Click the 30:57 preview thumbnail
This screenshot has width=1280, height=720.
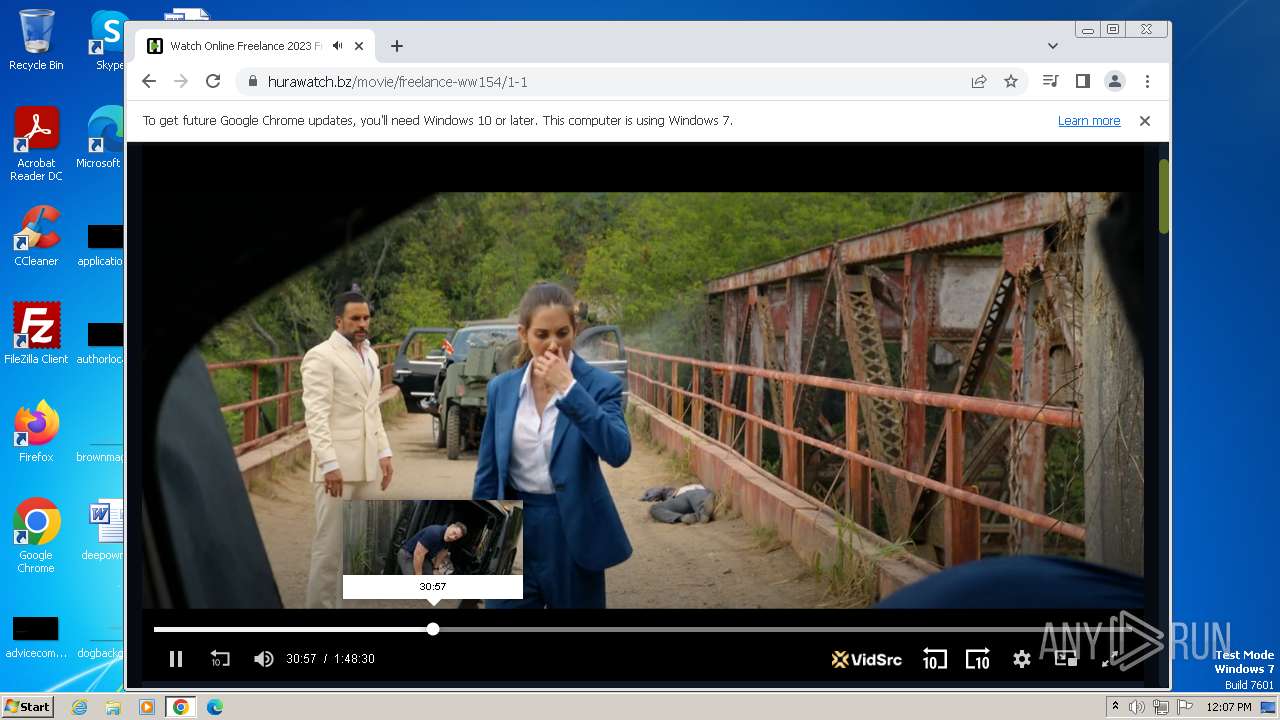(433, 538)
